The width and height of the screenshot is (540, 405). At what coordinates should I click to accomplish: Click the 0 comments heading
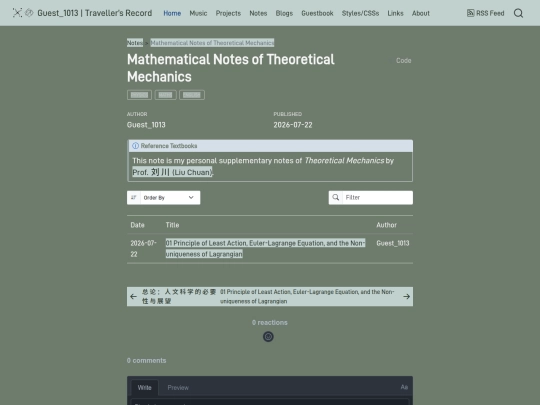(146, 361)
